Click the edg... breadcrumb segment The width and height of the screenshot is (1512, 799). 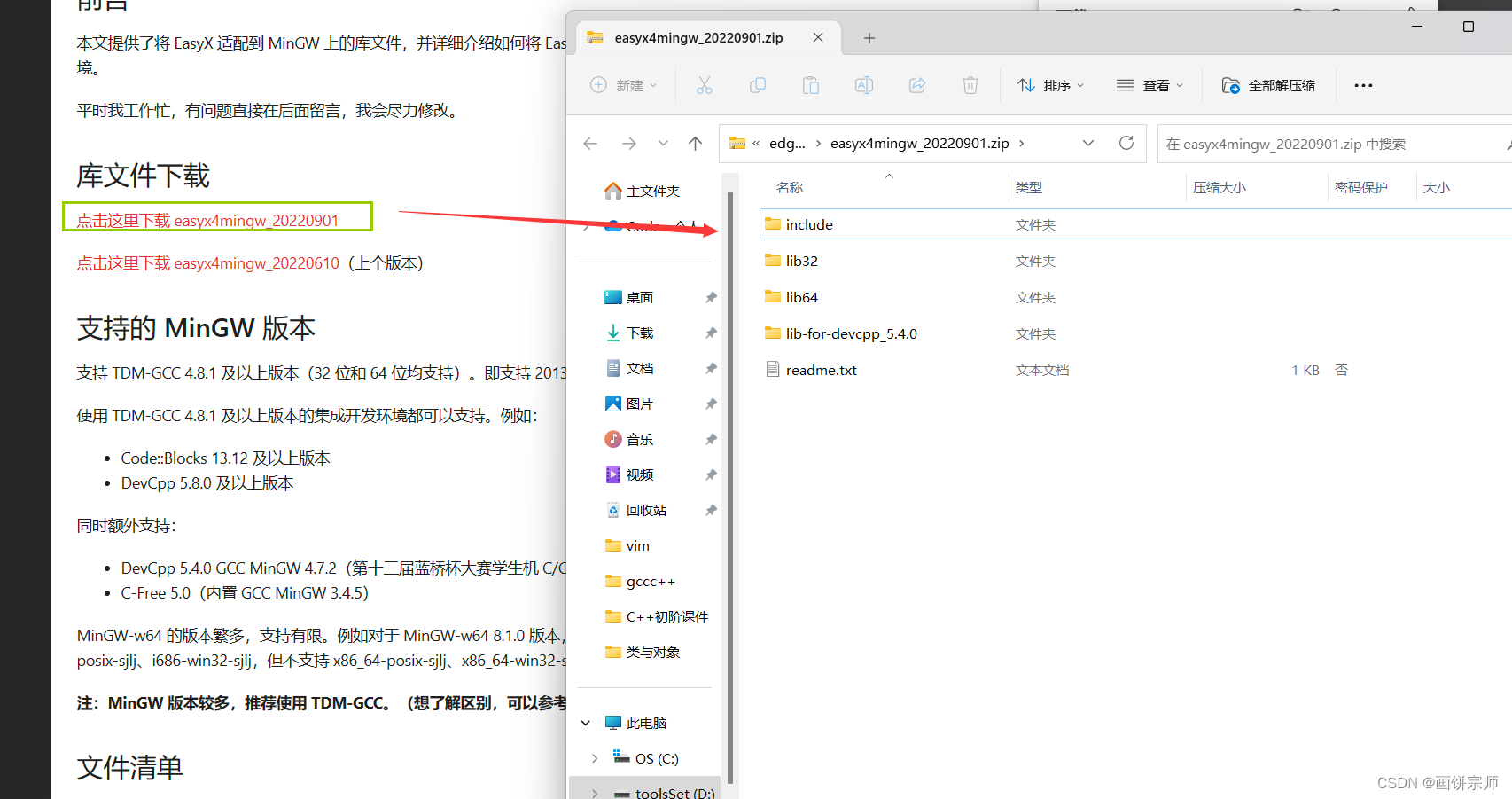(787, 144)
